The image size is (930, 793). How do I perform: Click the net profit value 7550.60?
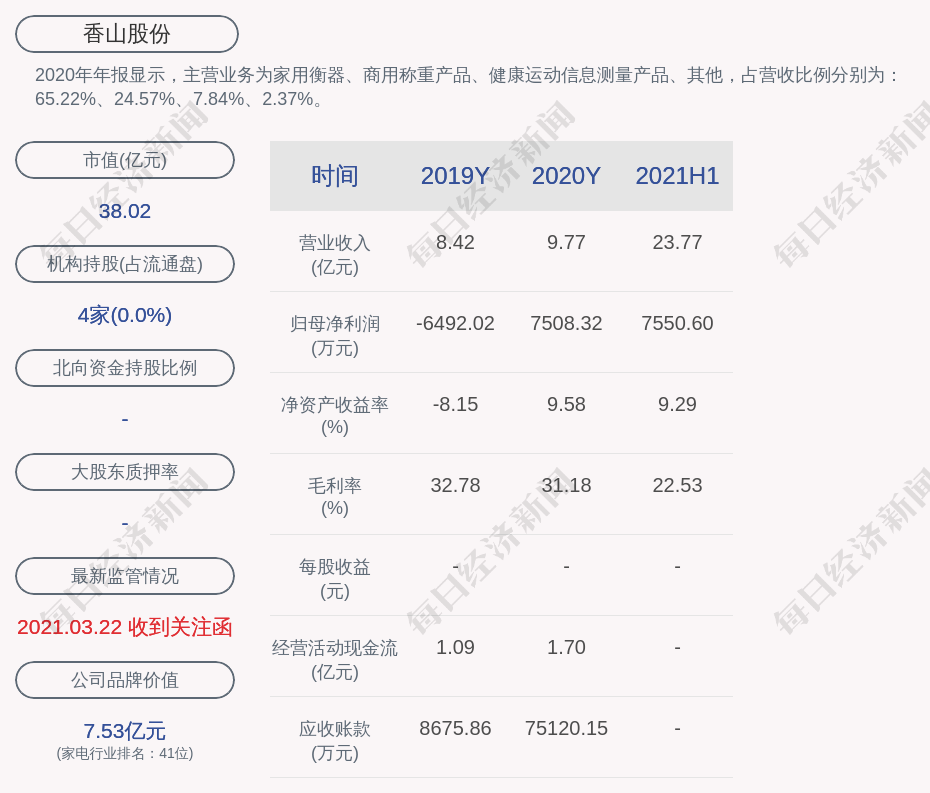[x=677, y=323]
